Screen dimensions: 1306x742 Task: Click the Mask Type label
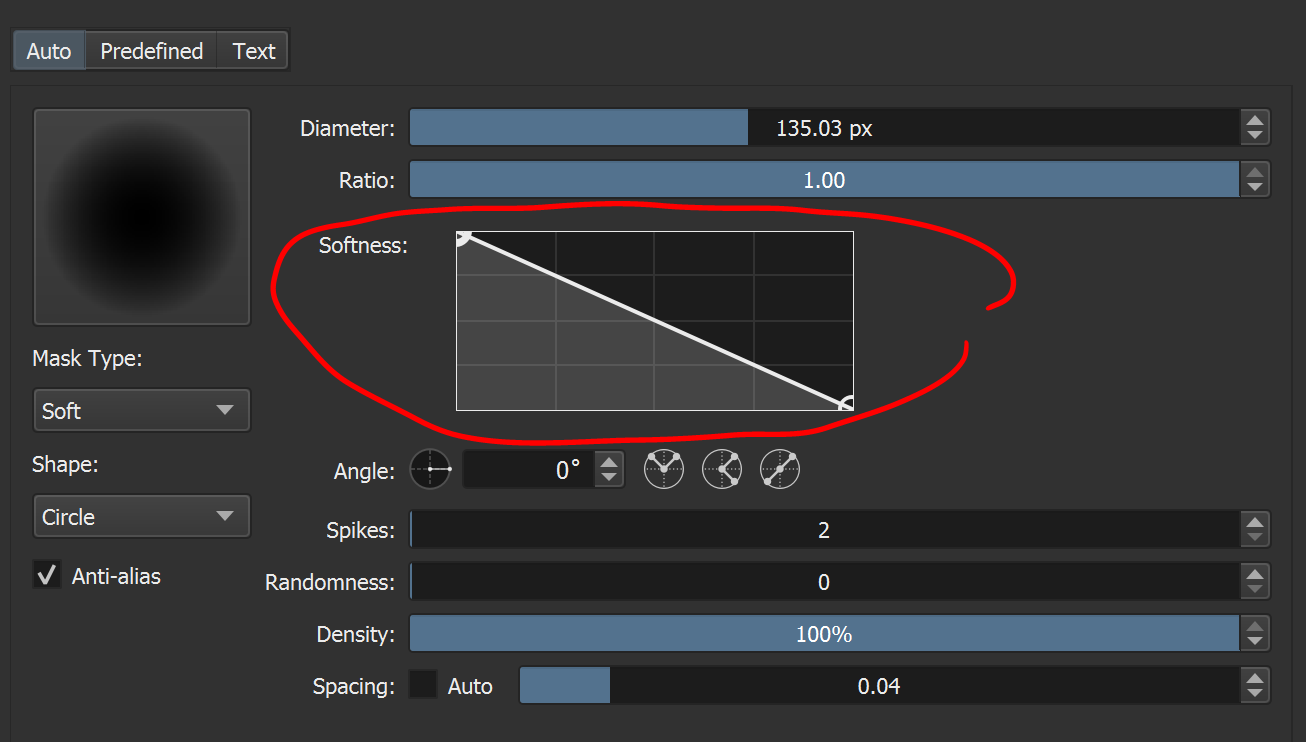coord(87,358)
